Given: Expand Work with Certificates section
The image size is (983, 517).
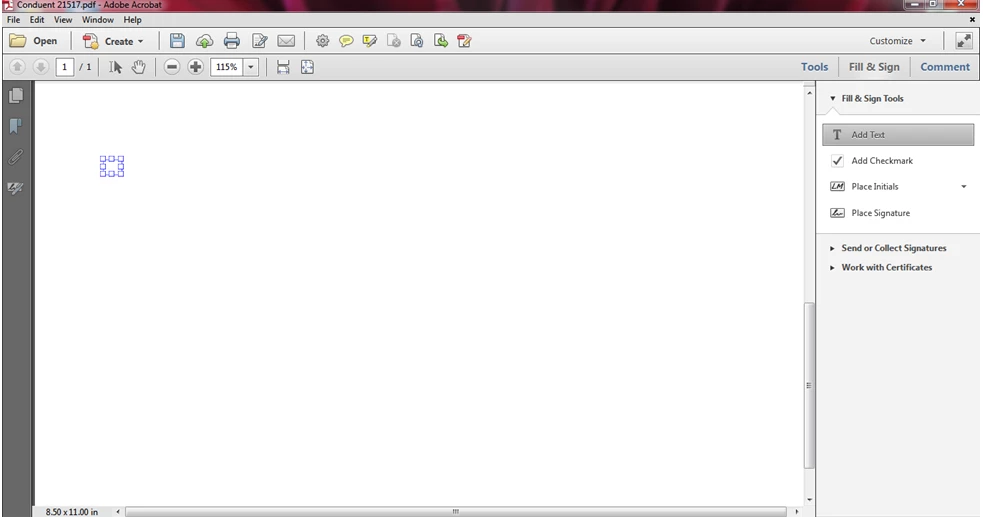Looking at the screenshot, I should click(832, 268).
